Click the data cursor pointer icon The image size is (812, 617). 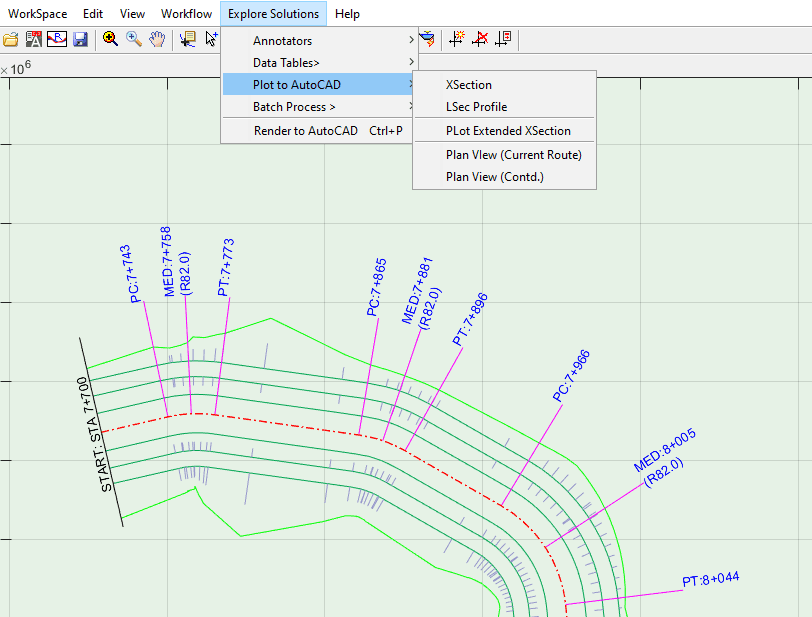[x=187, y=39]
